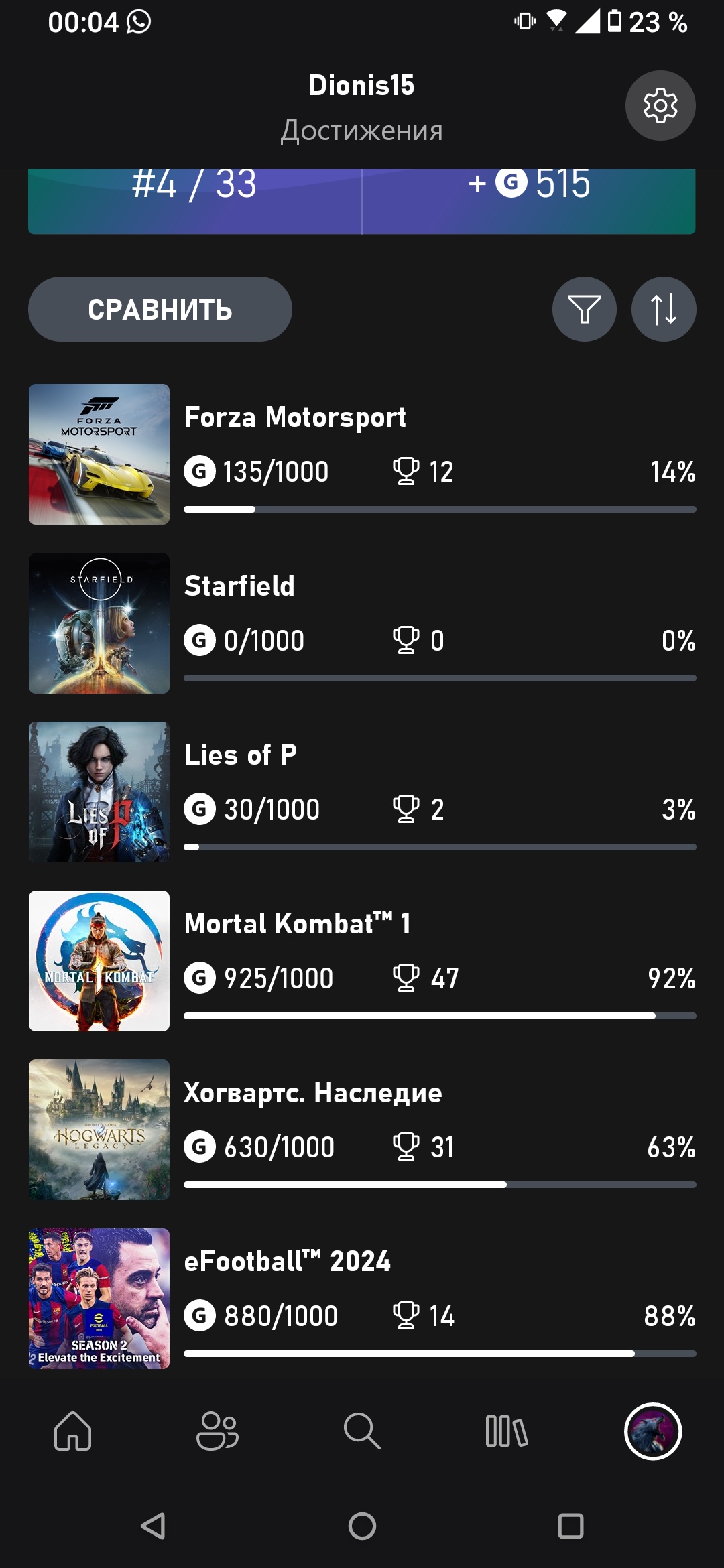Open the achievements filter

point(584,310)
